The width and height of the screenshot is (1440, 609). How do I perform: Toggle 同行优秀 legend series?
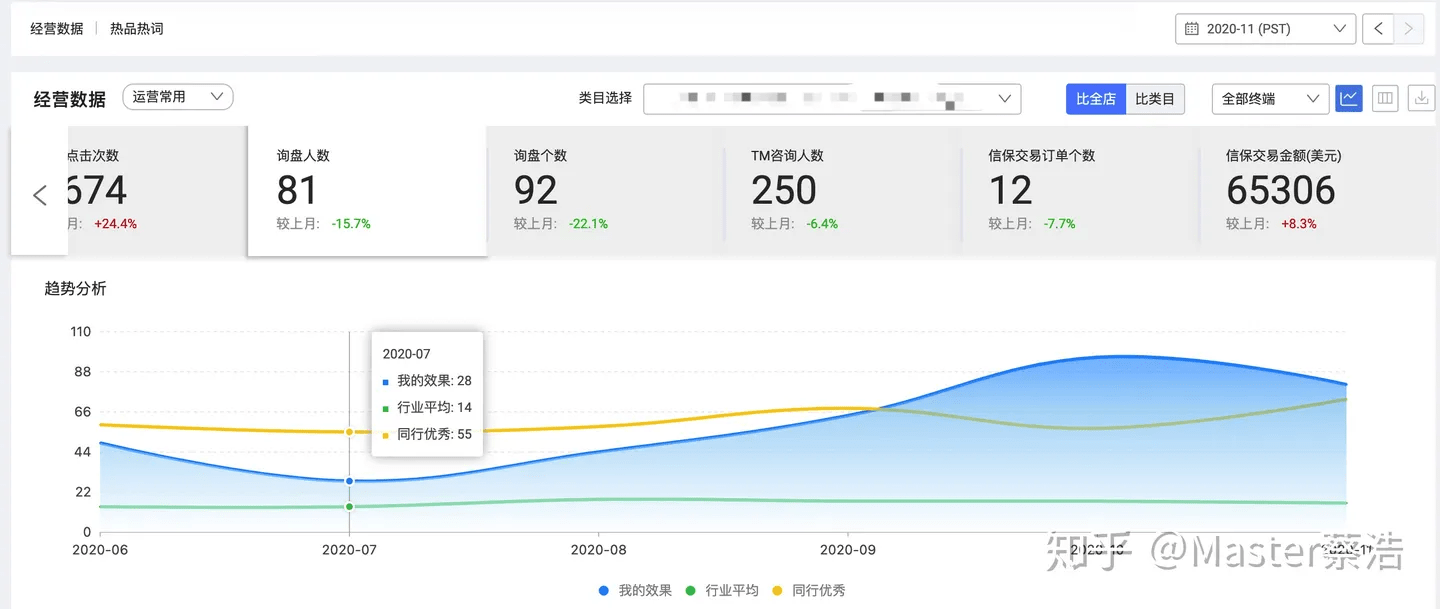(809, 591)
